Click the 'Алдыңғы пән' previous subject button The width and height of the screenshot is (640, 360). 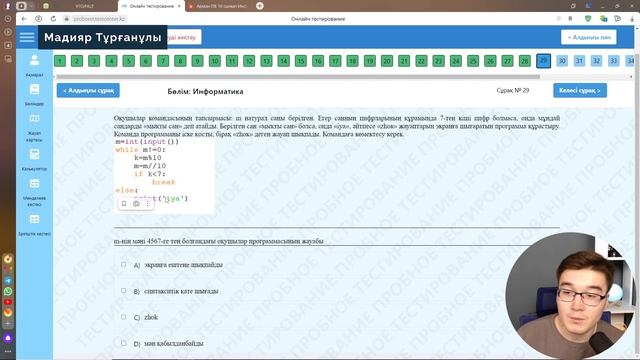(x=589, y=37)
